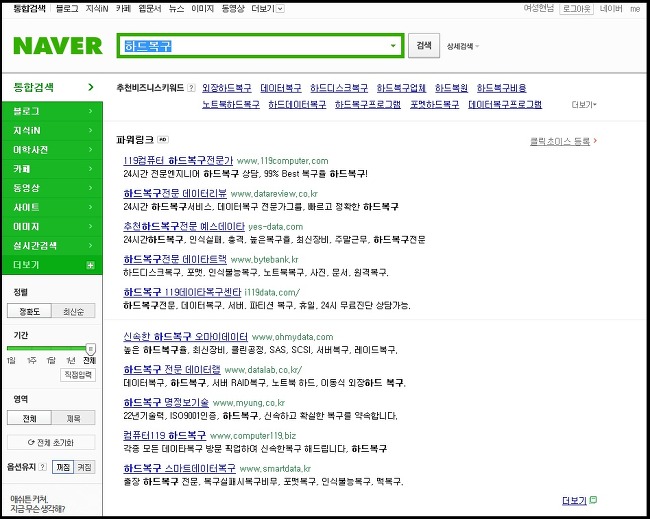Open 하드복구 명정보기술 link
Image resolution: width=650 pixels, height=519 pixels.
pos(166,403)
